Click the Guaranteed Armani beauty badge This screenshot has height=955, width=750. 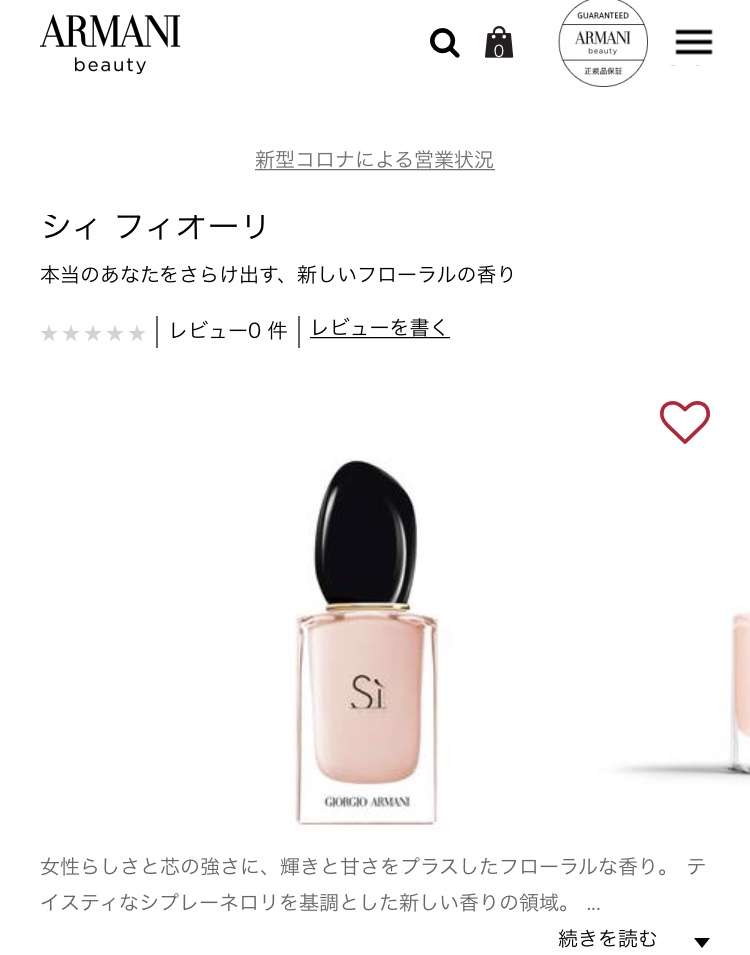[x=603, y=43]
